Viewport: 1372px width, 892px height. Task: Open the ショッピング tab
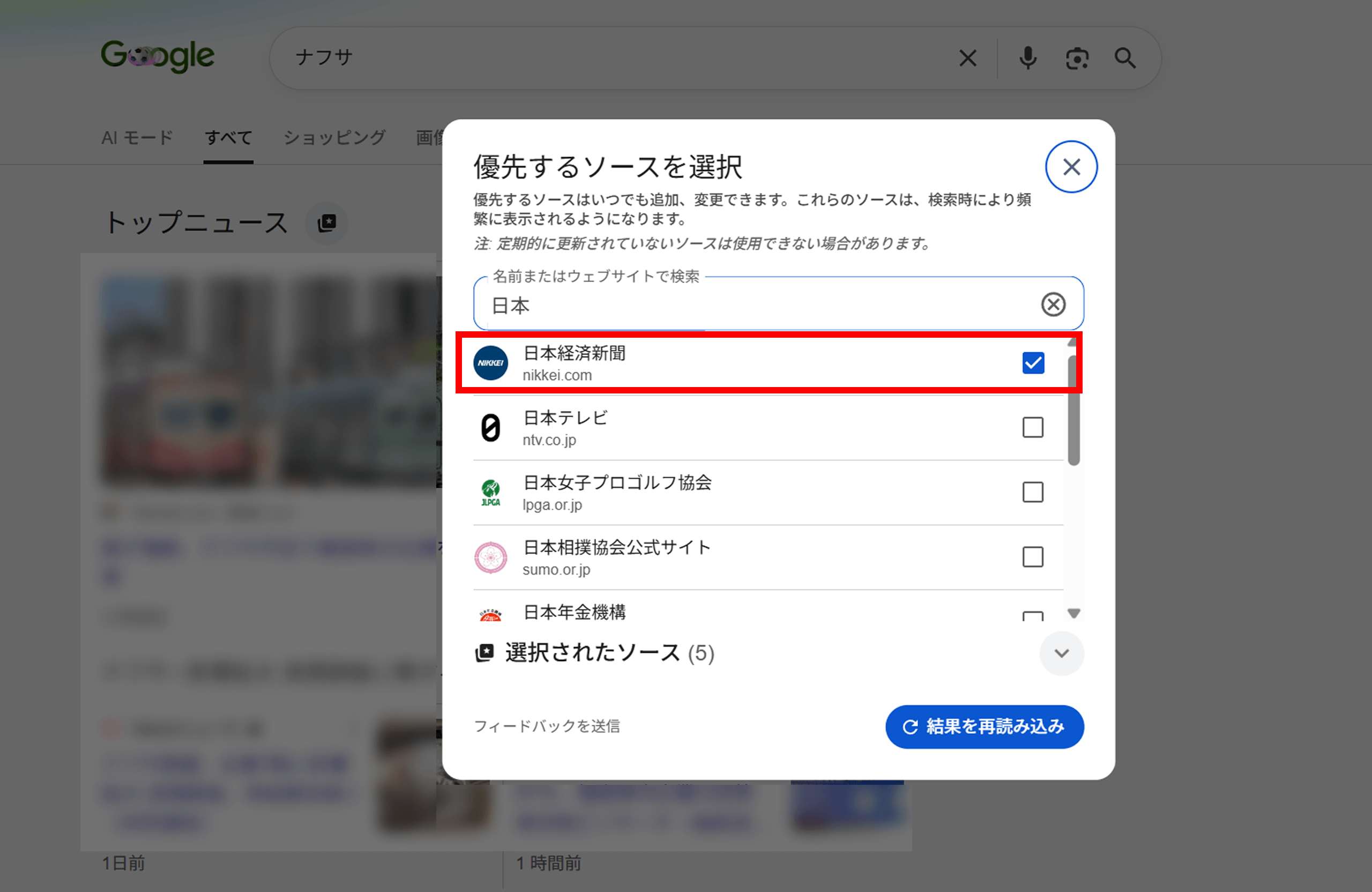334,137
